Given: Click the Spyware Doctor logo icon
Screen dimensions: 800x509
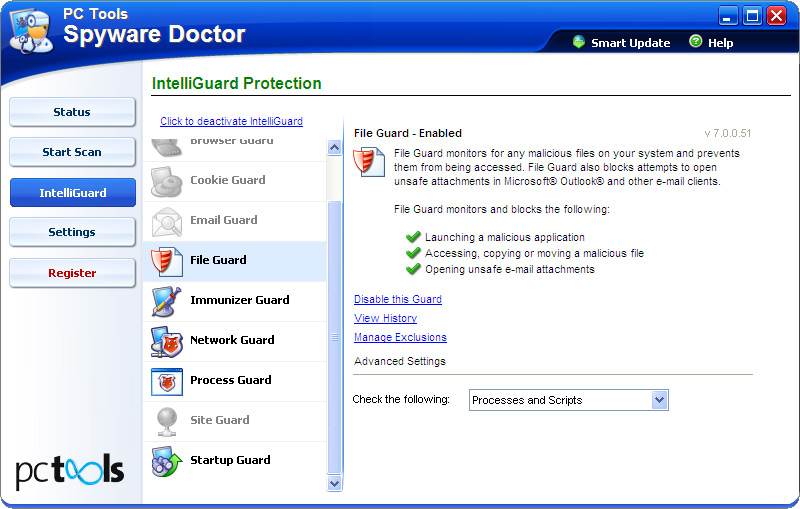Looking at the screenshot, I should (x=31, y=31).
